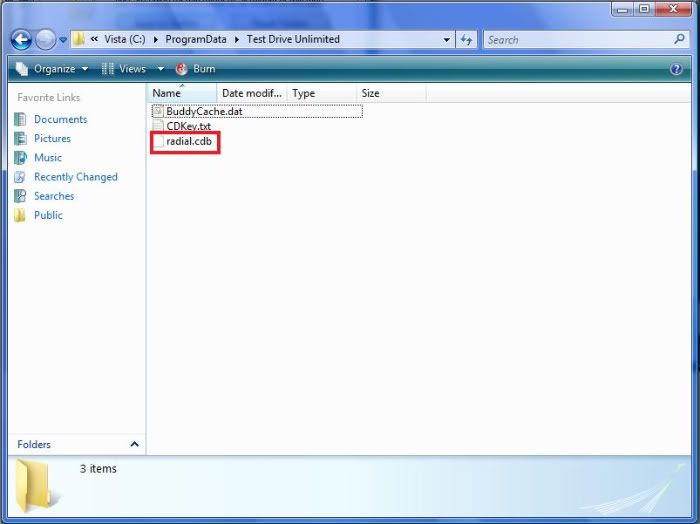The image size is (700, 524).
Task: Click the large folder icon in details pane
Action: pyautogui.click(x=37, y=487)
